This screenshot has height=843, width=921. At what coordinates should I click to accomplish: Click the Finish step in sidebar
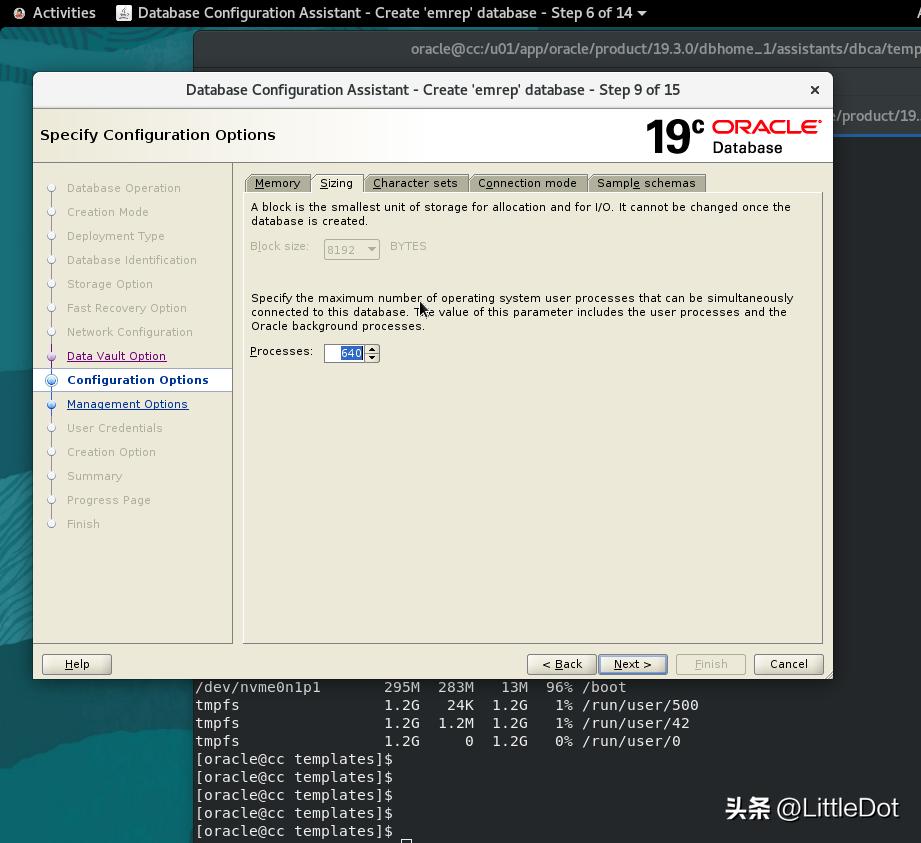[83, 524]
